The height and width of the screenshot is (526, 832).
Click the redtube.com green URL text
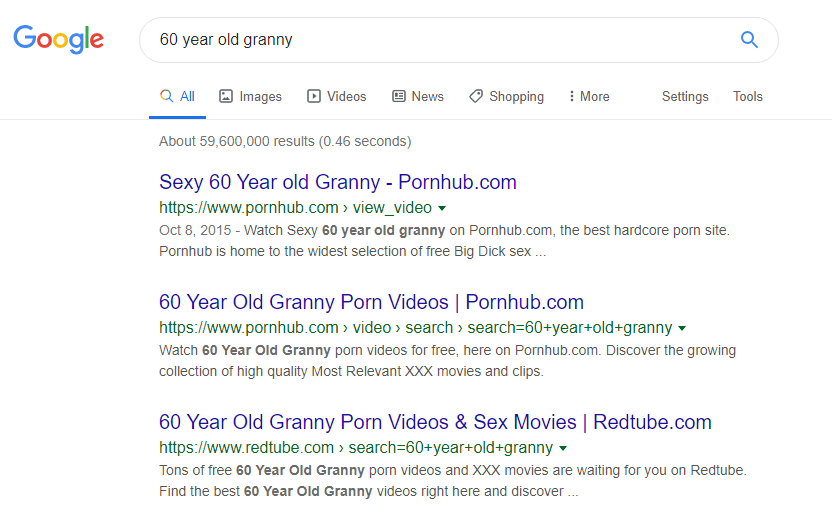pyautogui.click(x=356, y=447)
